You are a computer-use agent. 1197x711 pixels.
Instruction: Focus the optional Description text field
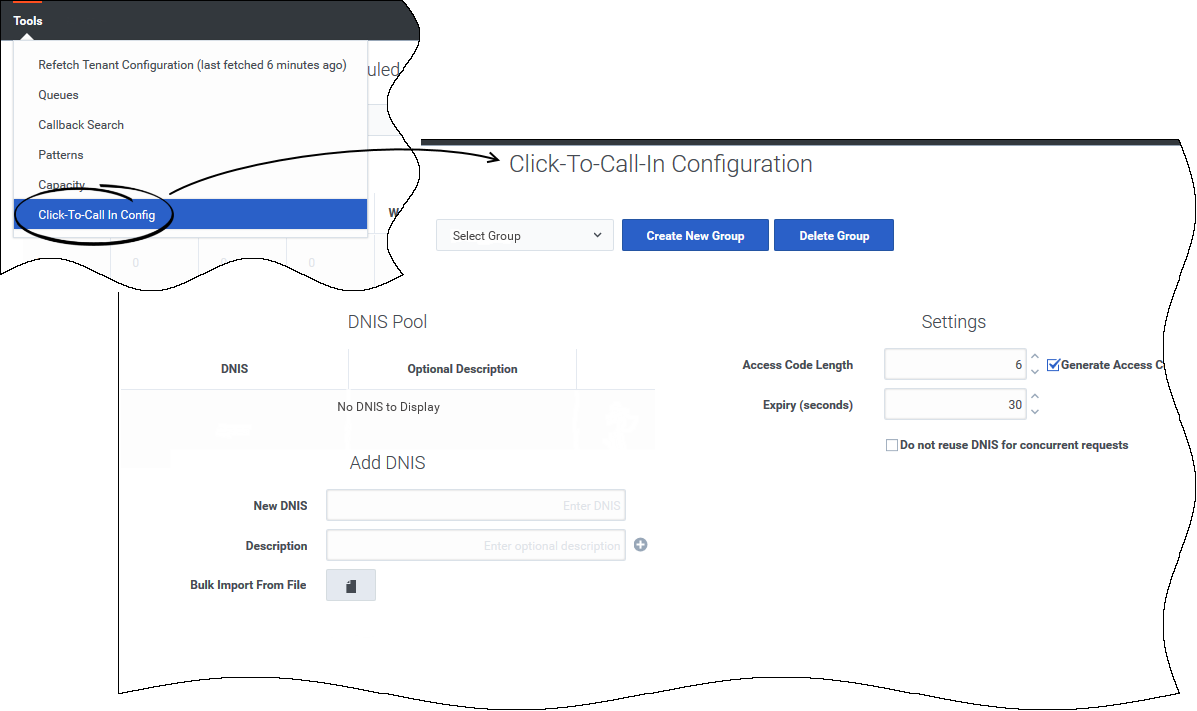(475, 546)
